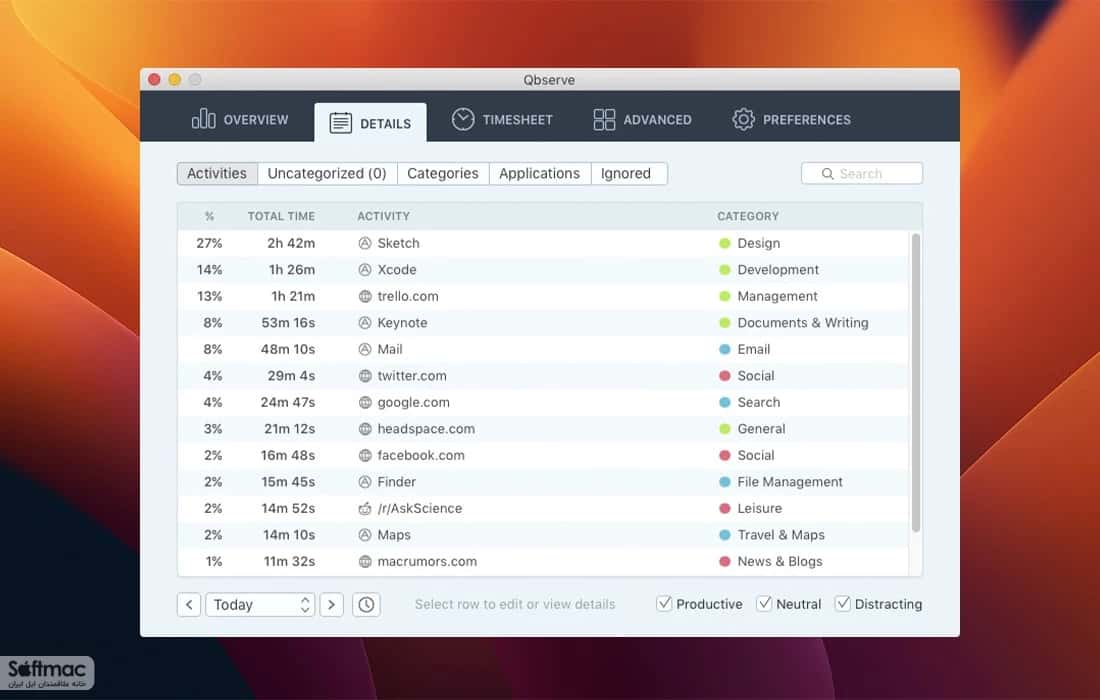Sort by the Activity column header
The width and height of the screenshot is (1100, 700).
click(383, 216)
